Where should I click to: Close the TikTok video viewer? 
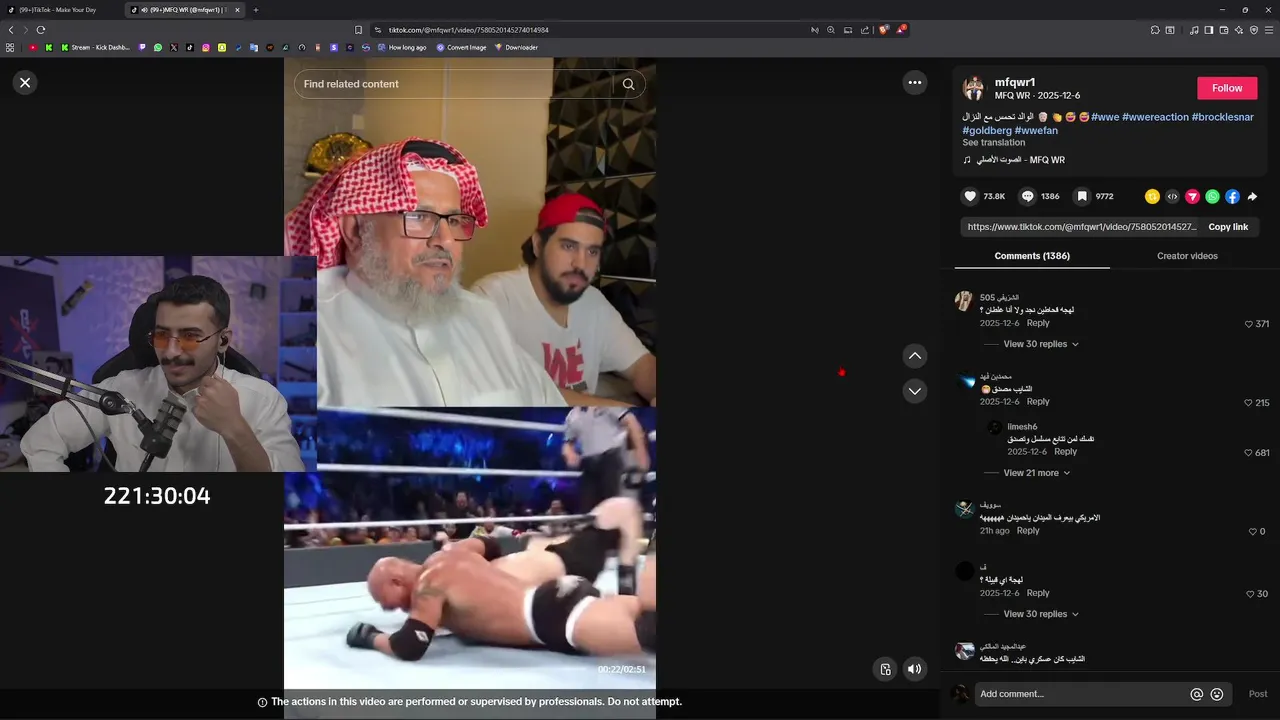[x=25, y=83]
